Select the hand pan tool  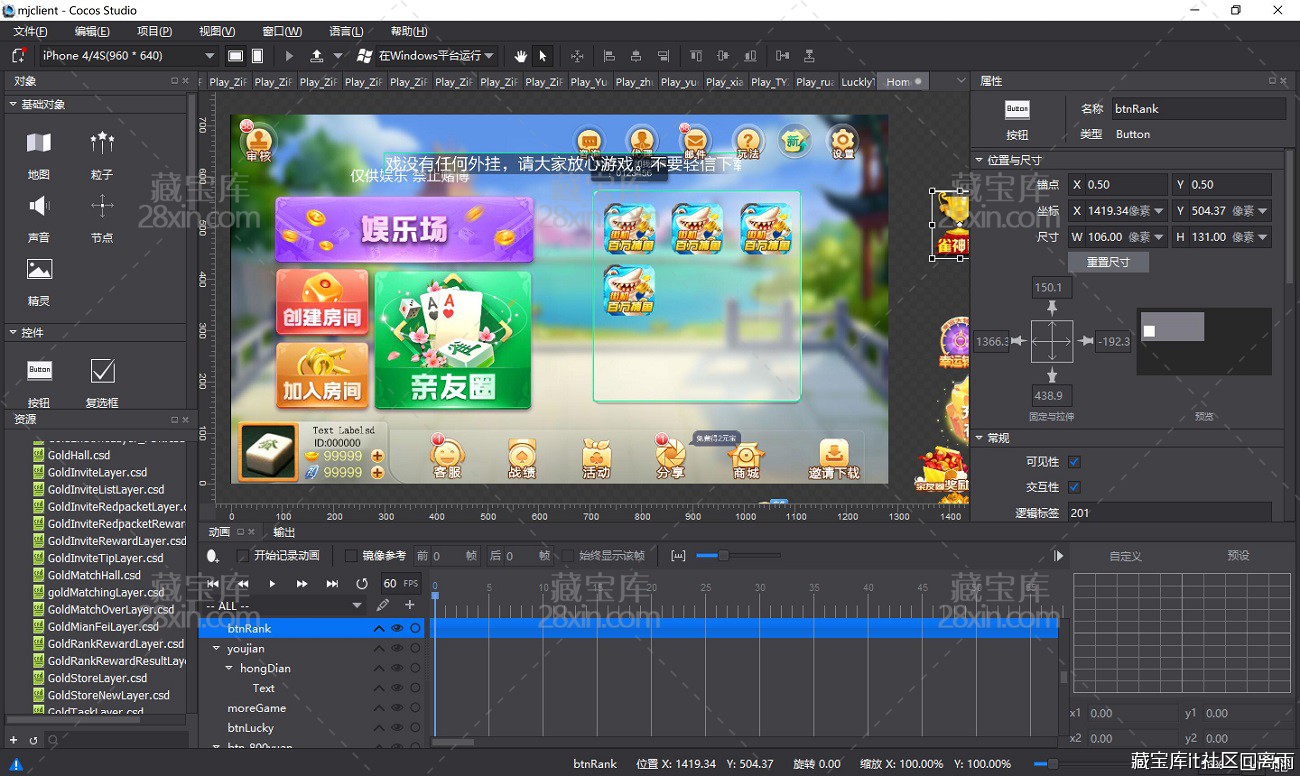520,56
